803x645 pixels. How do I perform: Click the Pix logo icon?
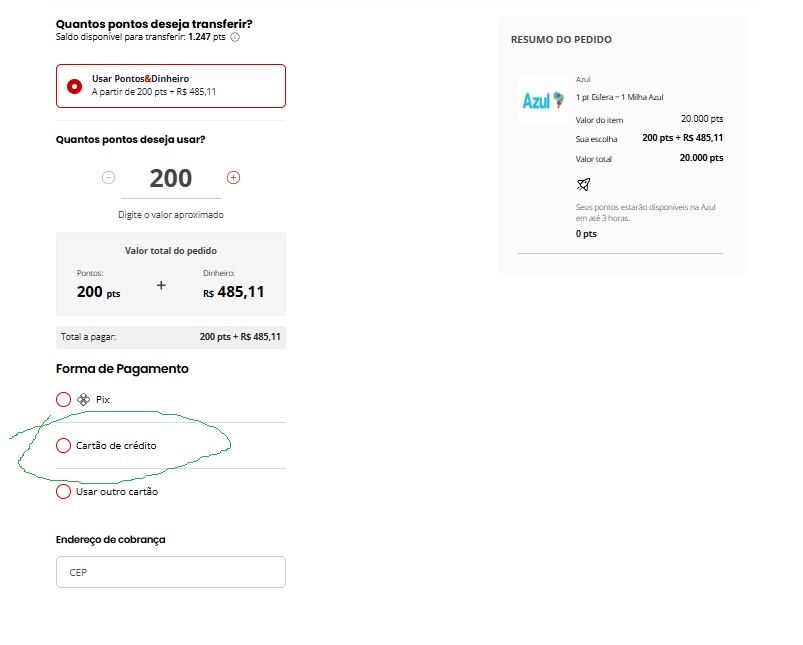[84, 399]
